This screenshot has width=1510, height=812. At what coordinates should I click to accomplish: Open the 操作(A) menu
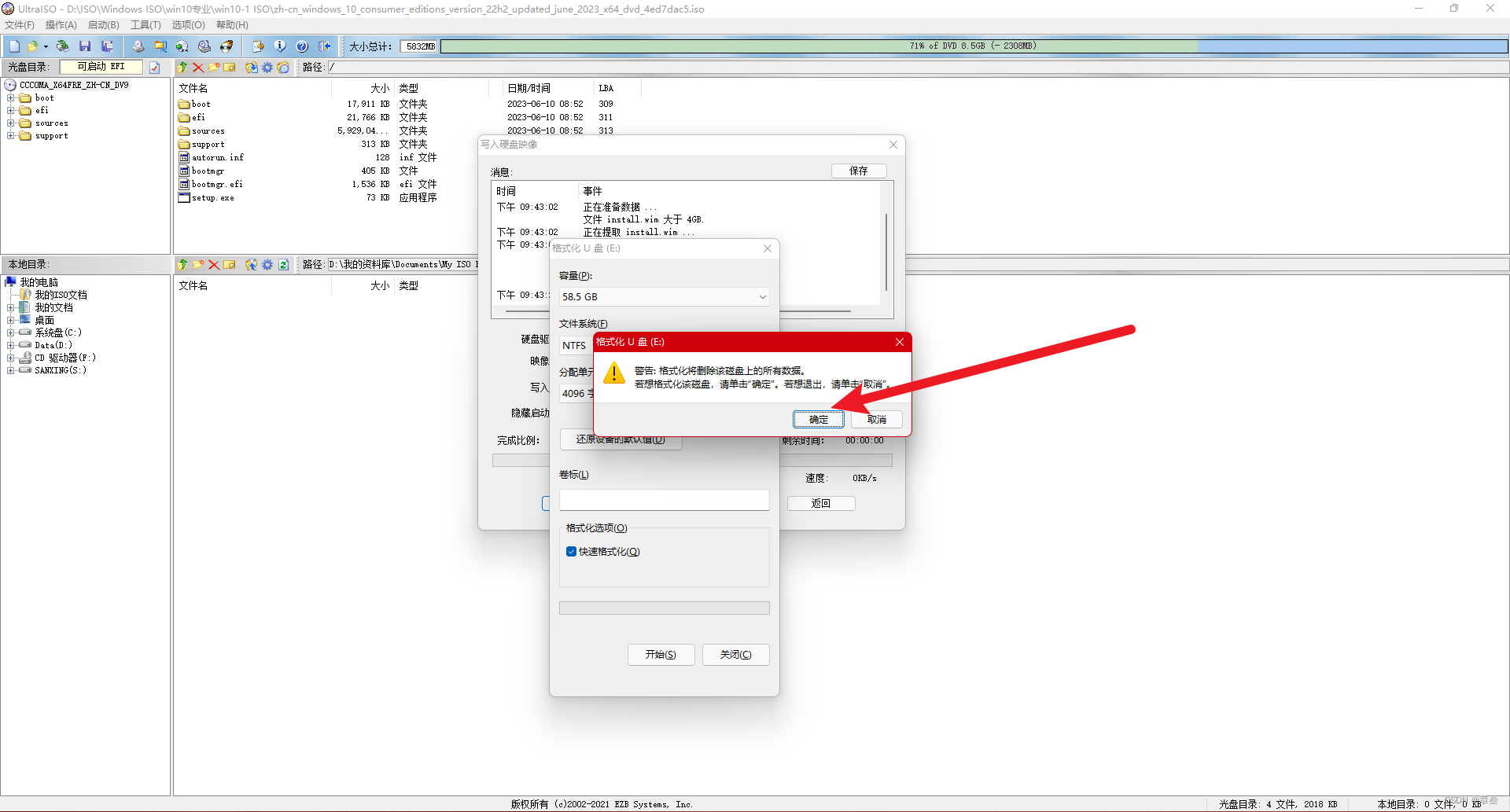pyautogui.click(x=61, y=25)
